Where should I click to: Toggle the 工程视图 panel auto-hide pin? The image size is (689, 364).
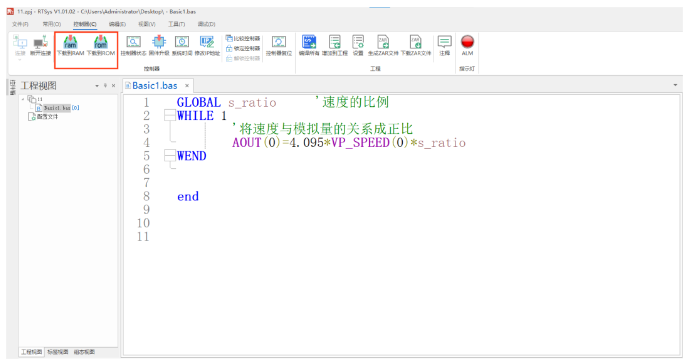click(x=105, y=86)
